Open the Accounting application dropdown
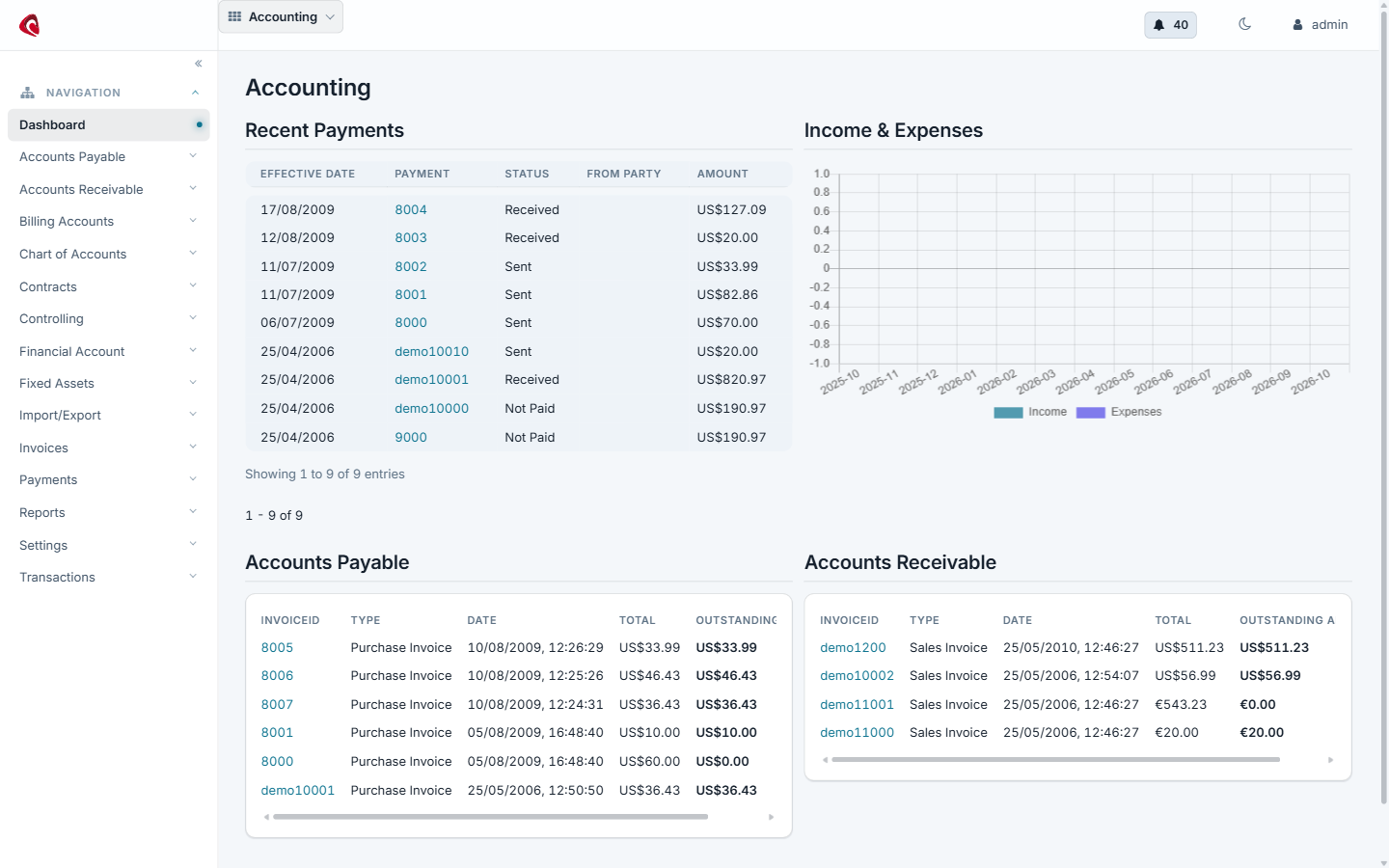This screenshot has height=868, width=1389. coord(281,16)
